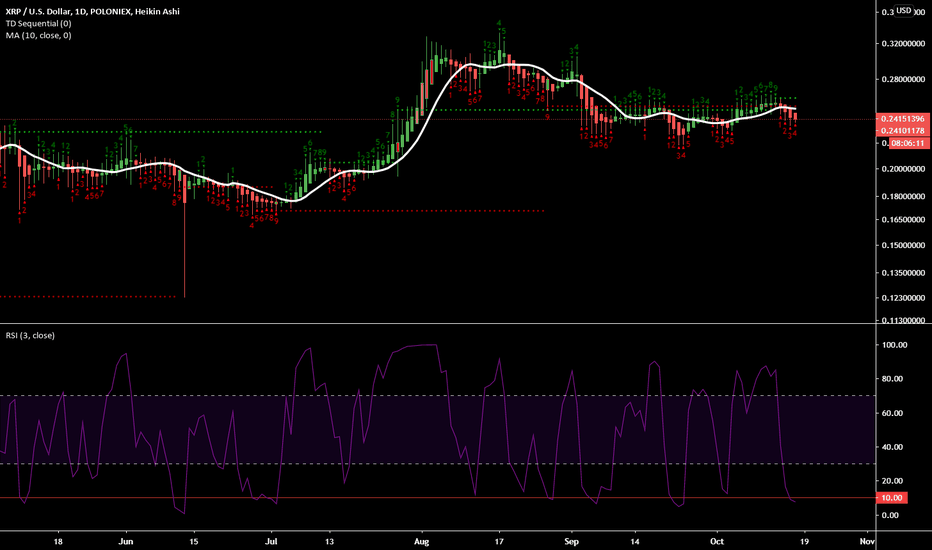Click the 08:06:11 countdown label
The height and width of the screenshot is (550, 932).
tap(909, 143)
